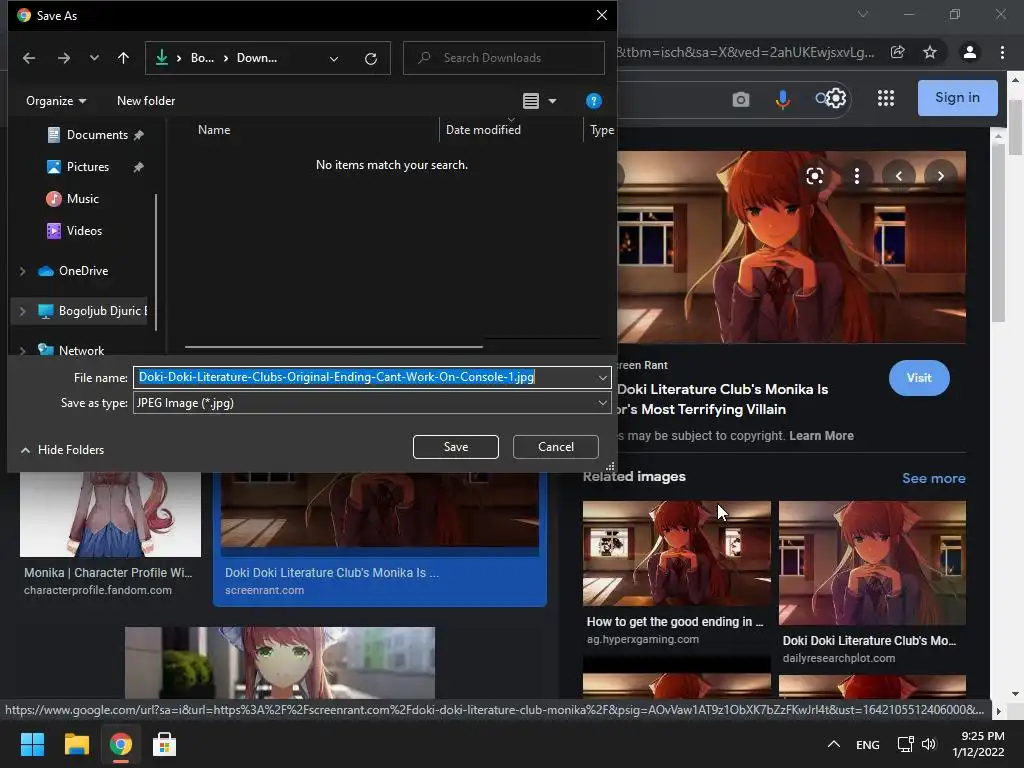Expand the address bar history dropdown
Screen dimensions: 1024x768
334,59
